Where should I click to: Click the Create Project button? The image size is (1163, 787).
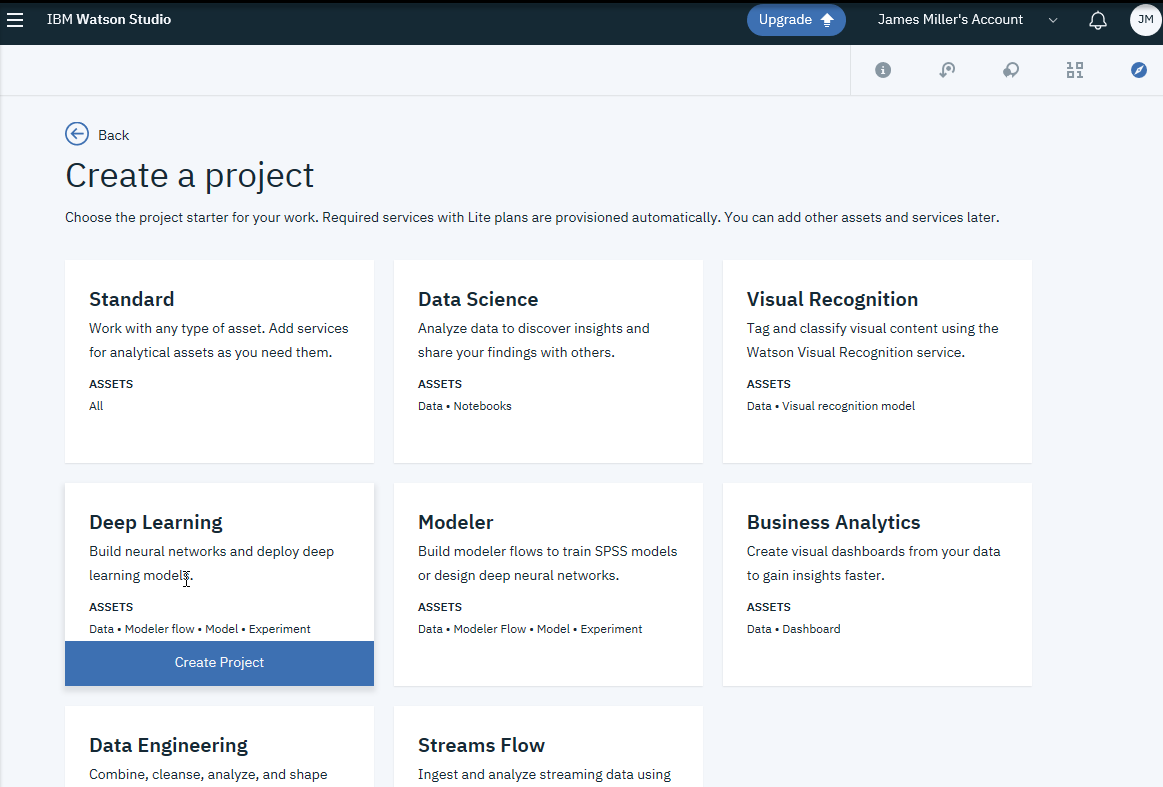tap(220, 663)
